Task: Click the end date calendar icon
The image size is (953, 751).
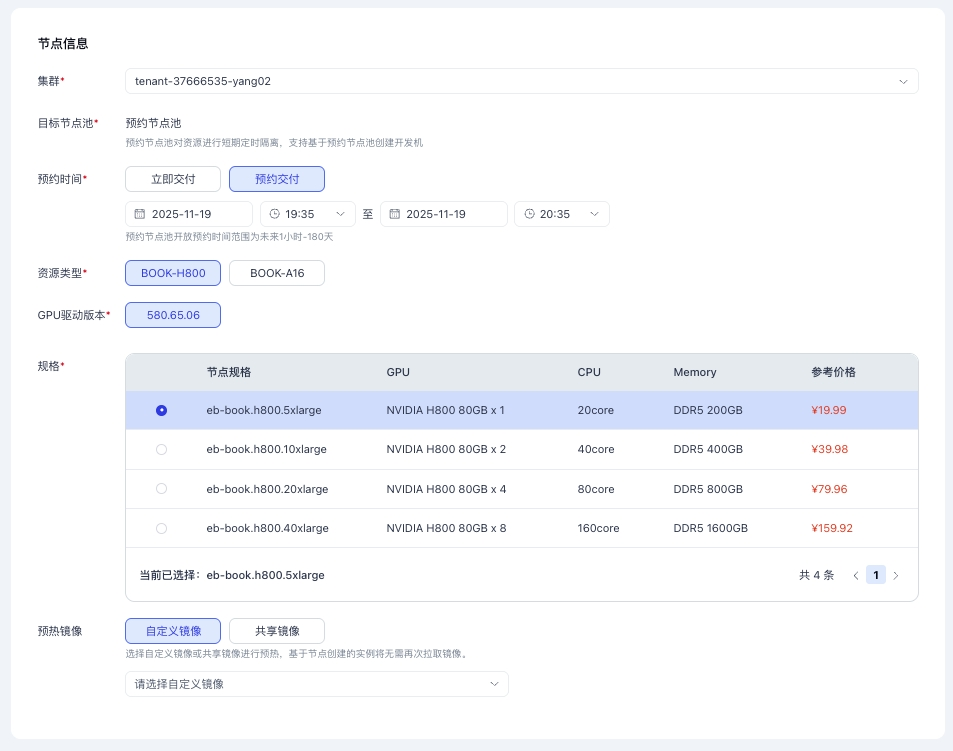Action: click(394, 214)
